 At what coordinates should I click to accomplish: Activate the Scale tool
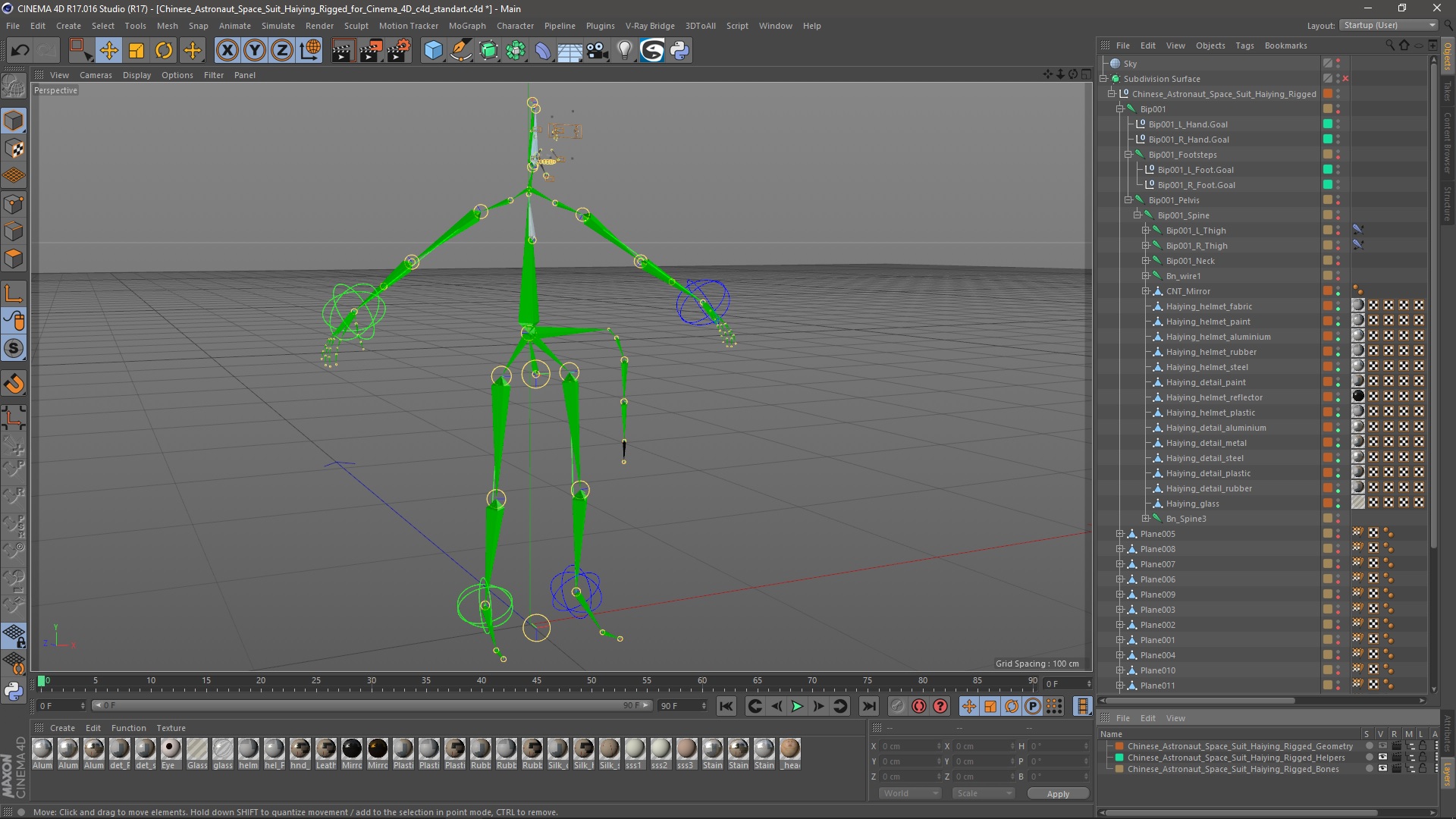pos(136,51)
